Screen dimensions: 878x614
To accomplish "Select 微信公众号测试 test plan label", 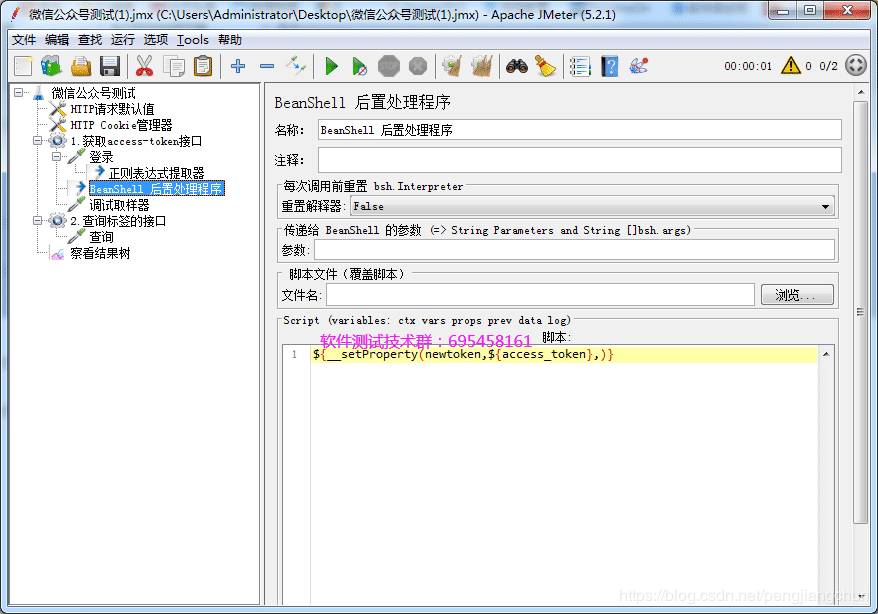I will [94, 93].
